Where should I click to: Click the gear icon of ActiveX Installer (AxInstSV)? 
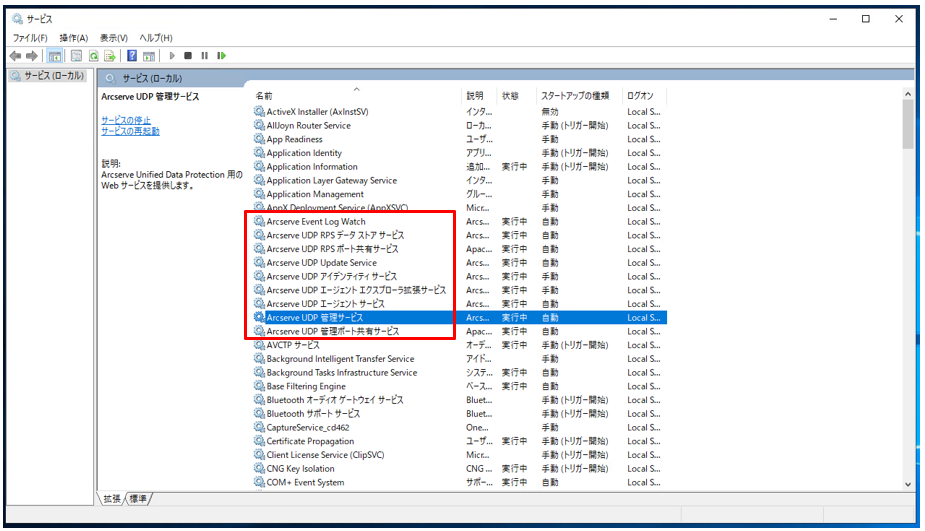tap(259, 111)
